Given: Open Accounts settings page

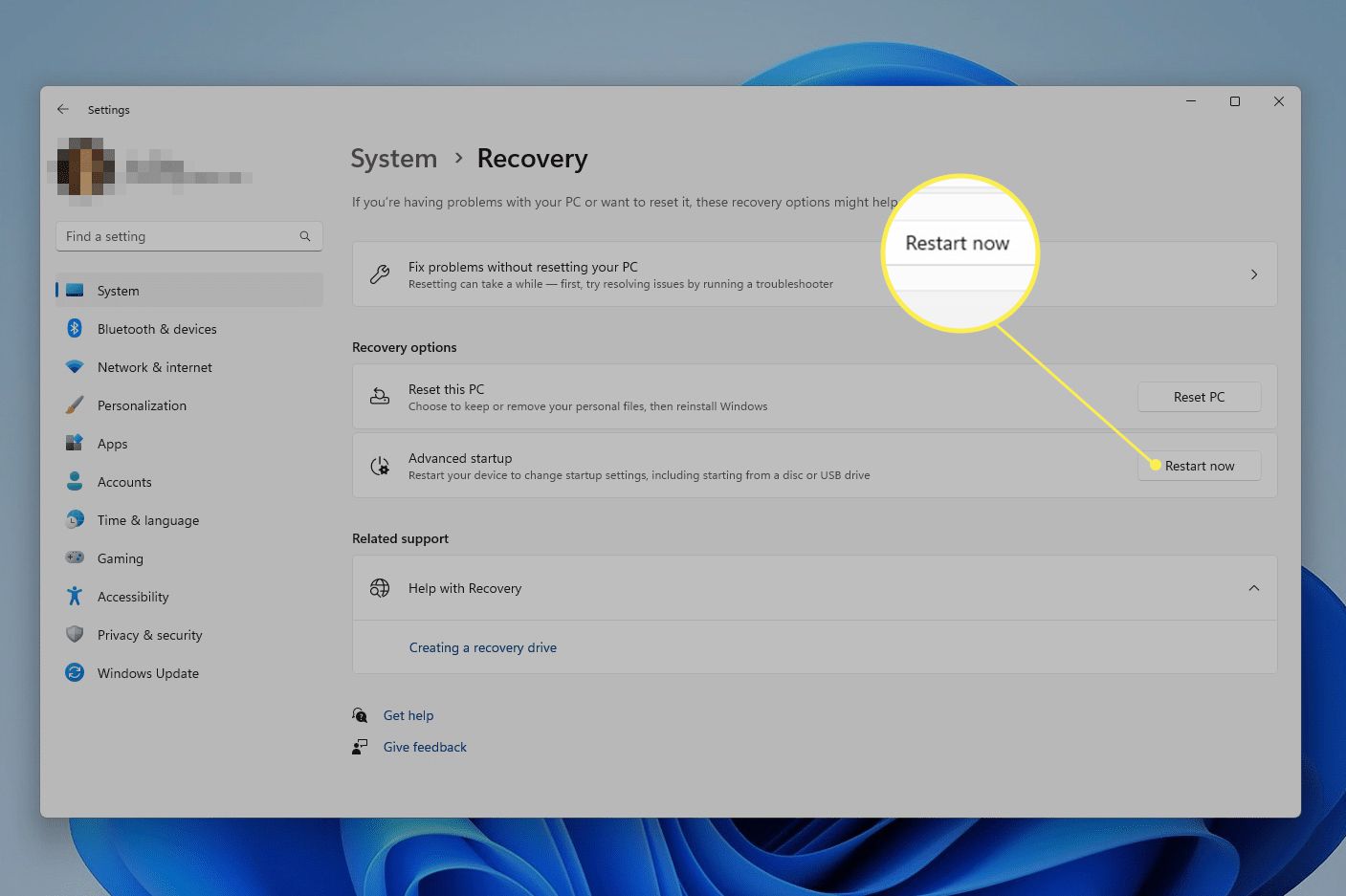Looking at the screenshot, I should pos(189,482).
